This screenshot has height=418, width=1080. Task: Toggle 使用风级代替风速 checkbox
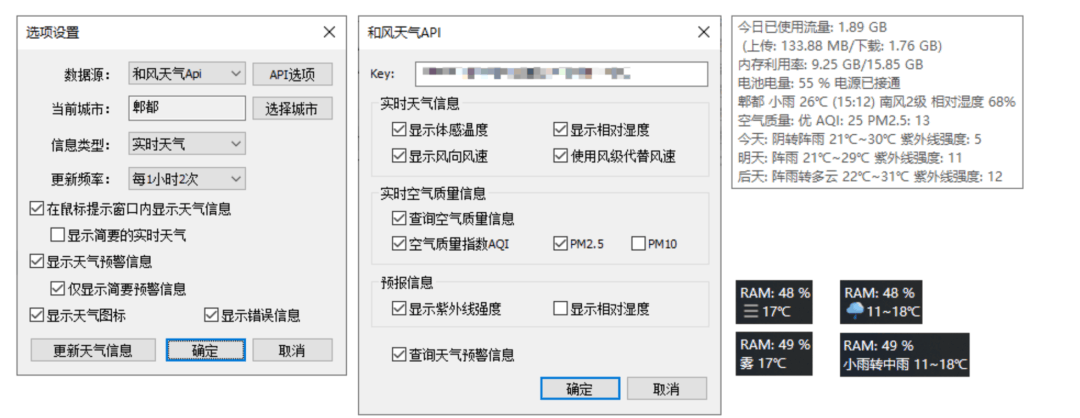[x=561, y=156]
